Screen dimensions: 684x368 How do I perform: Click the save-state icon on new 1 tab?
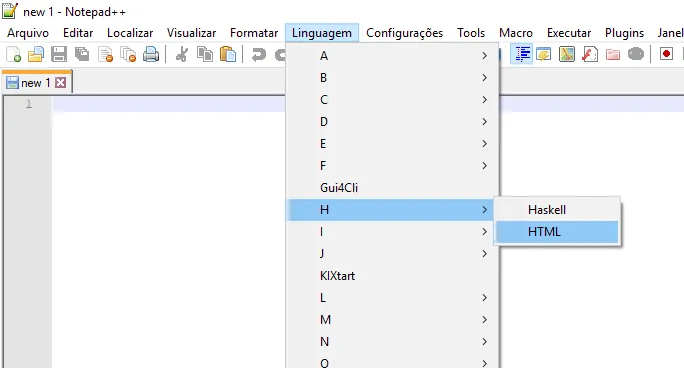[12, 83]
